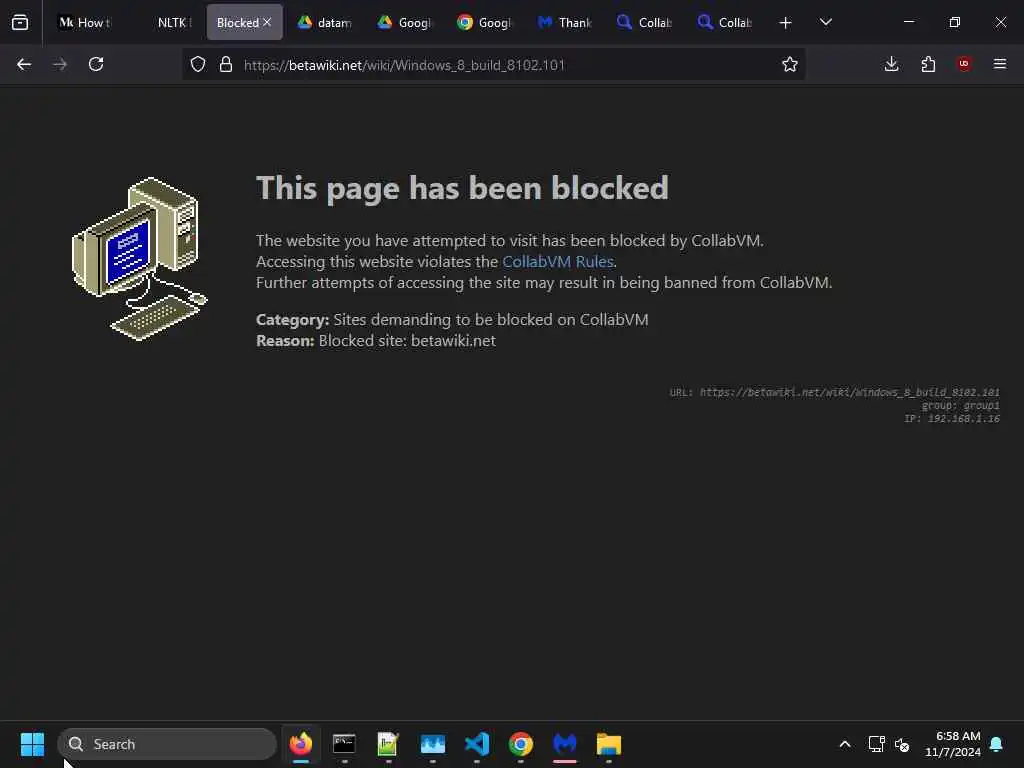The width and height of the screenshot is (1024, 768).
Task: Switch to the first Collab tab
Action: 645,22
